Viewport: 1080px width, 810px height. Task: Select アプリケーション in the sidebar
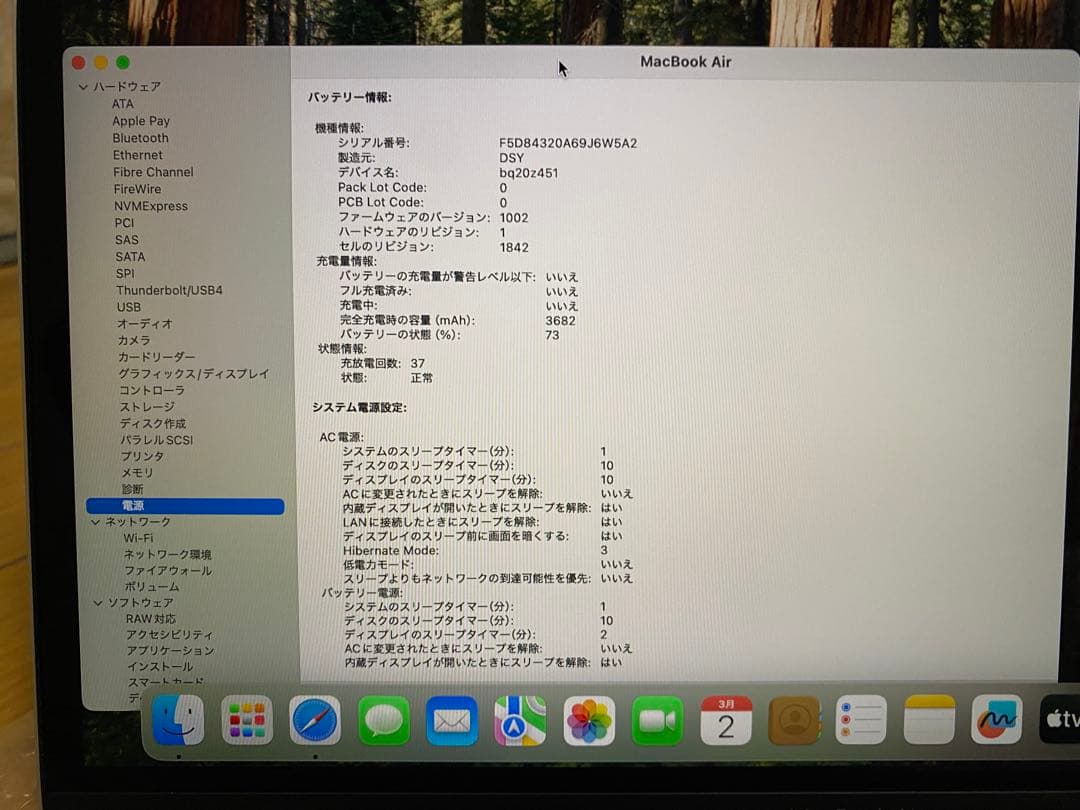(x=170, y=650)
